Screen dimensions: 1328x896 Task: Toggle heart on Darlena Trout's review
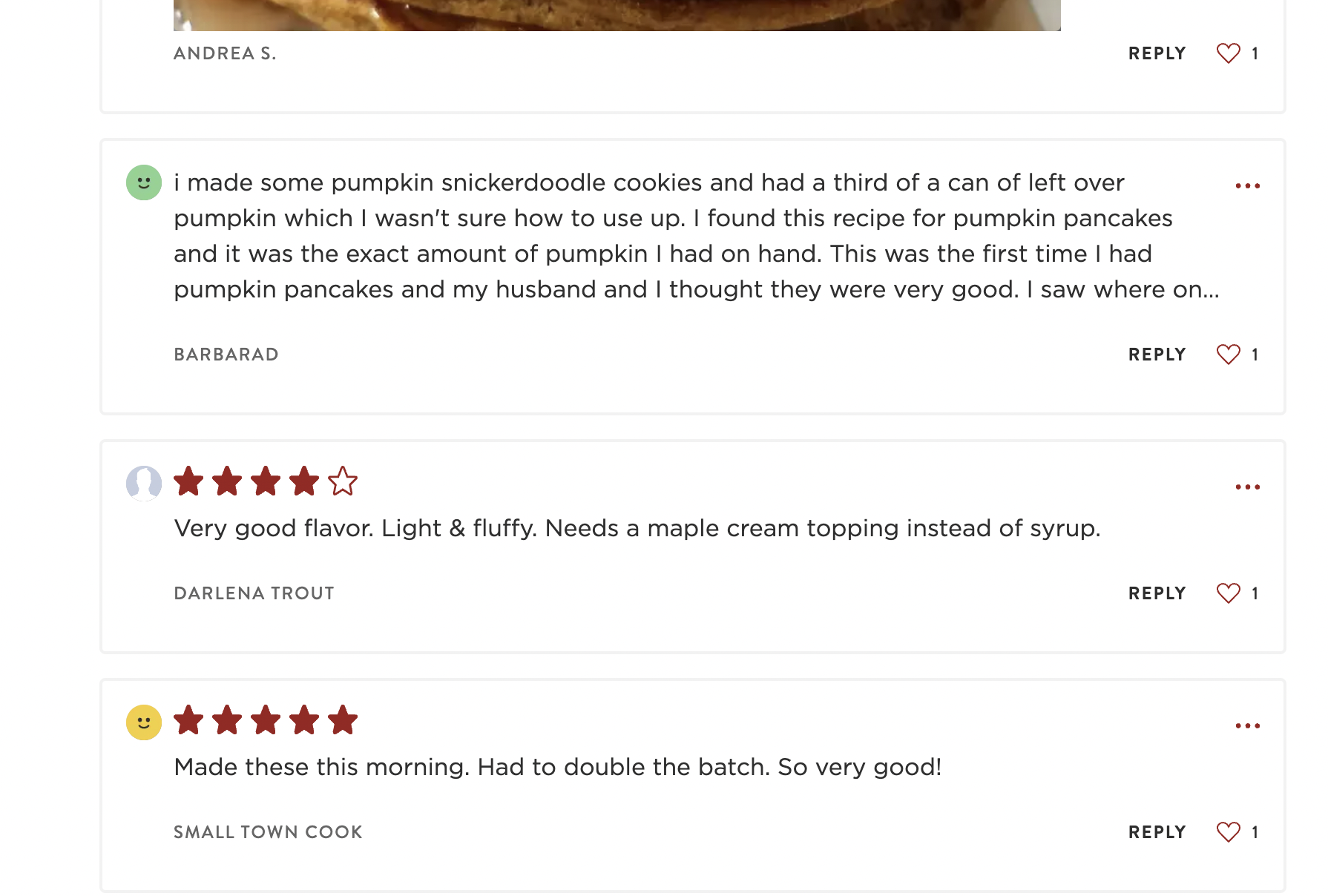tap(1228, 593)
